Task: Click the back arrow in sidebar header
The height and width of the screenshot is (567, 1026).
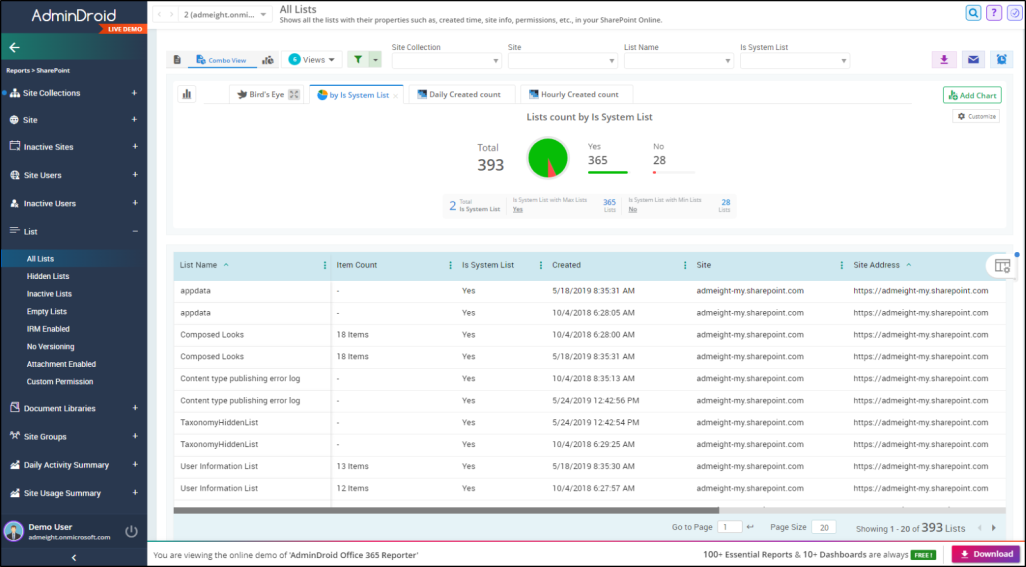Action: click(x=14, y=48)
